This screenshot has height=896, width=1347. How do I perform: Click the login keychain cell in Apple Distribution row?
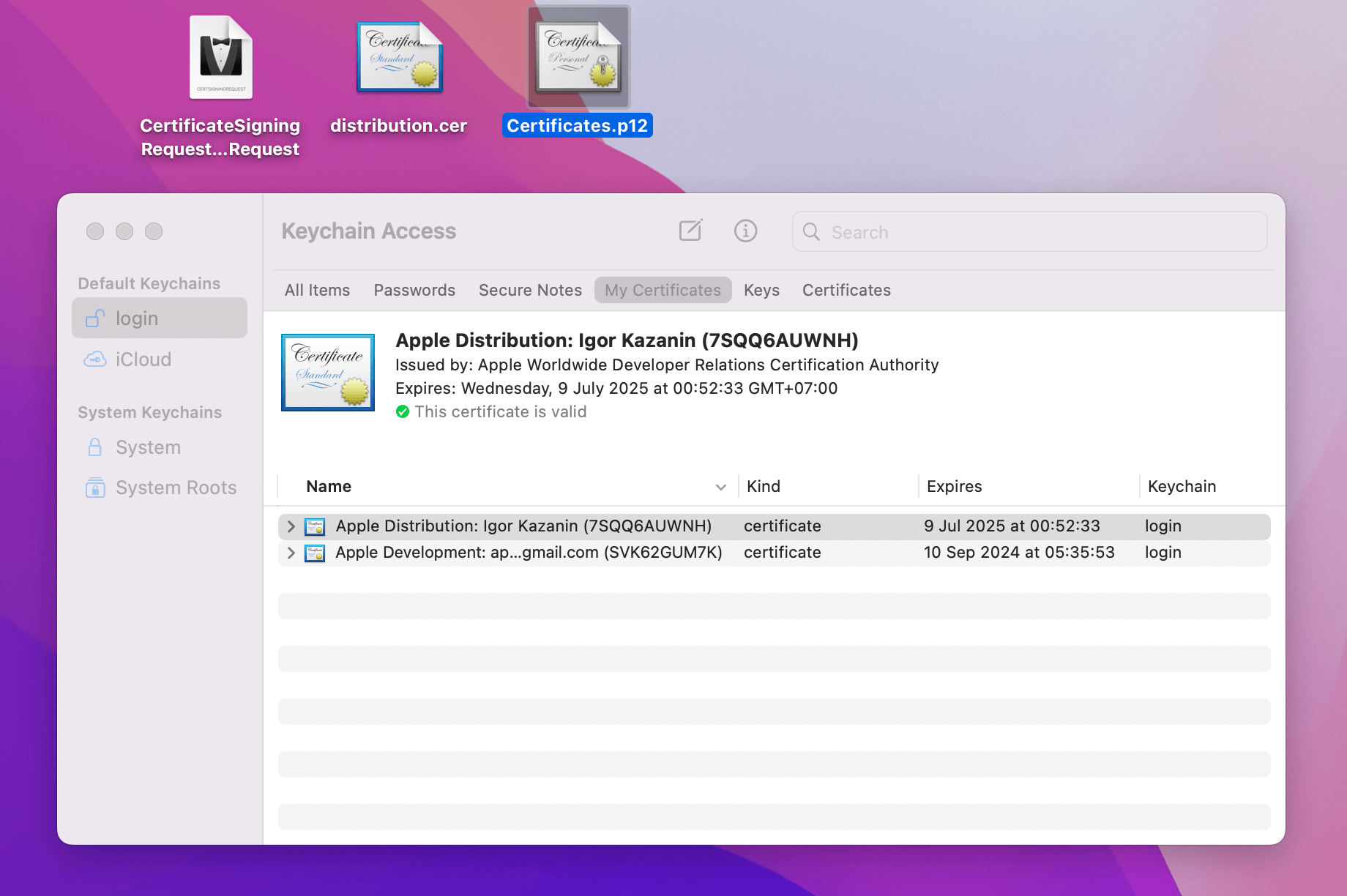tap(1163, 526)
